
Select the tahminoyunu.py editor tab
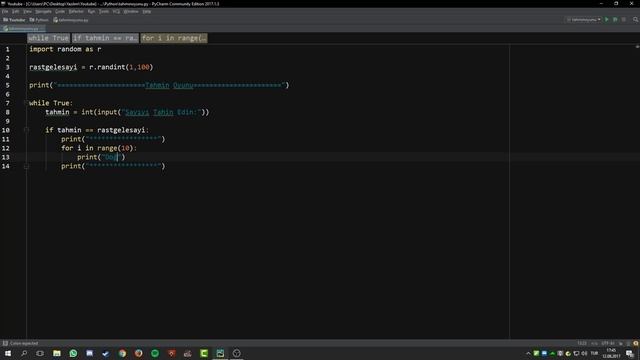[23, 29]
